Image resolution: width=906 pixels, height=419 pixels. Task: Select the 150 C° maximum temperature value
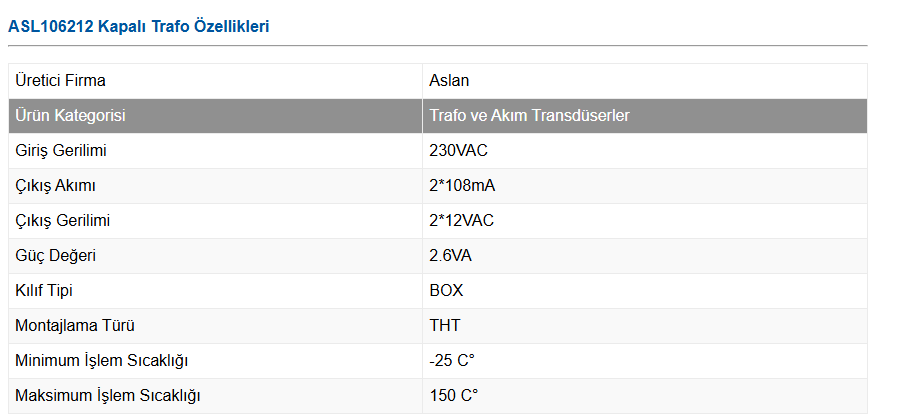(454, 396)
